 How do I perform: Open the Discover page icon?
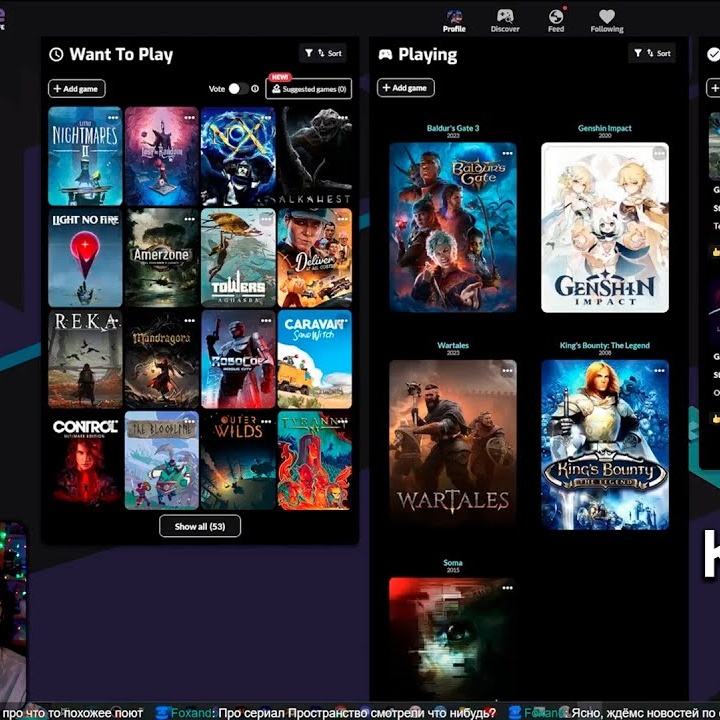[505, 17]
